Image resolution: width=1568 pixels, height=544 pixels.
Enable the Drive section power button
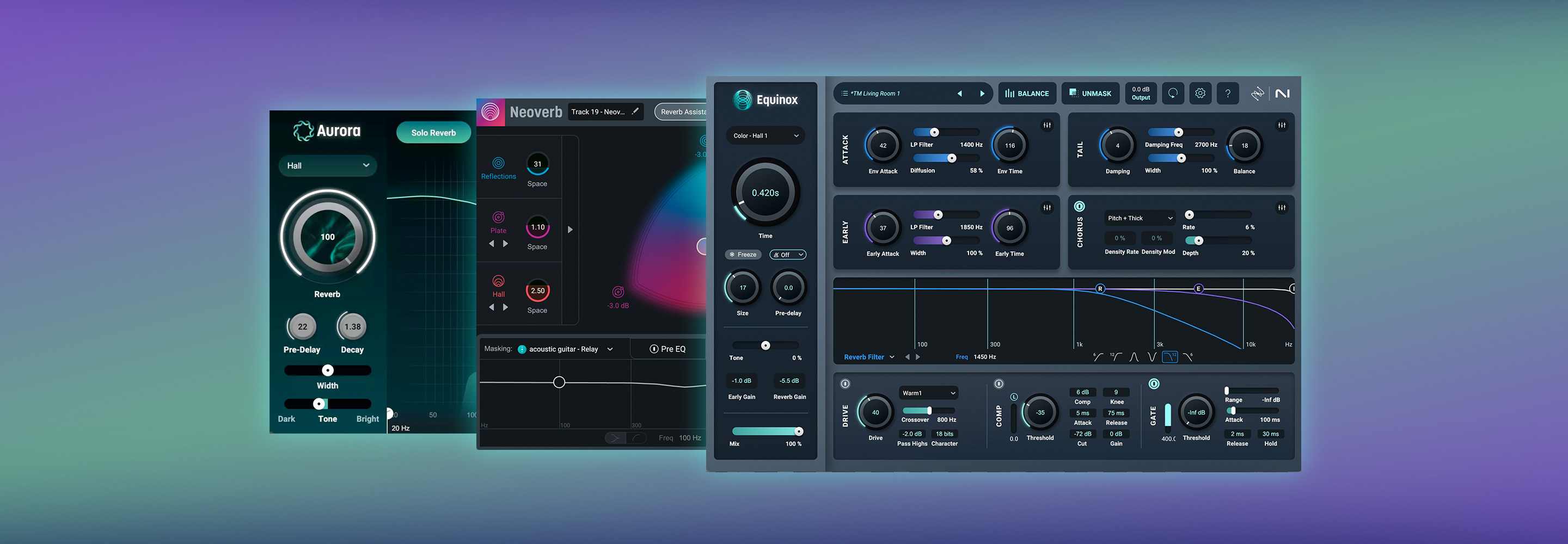845,384
